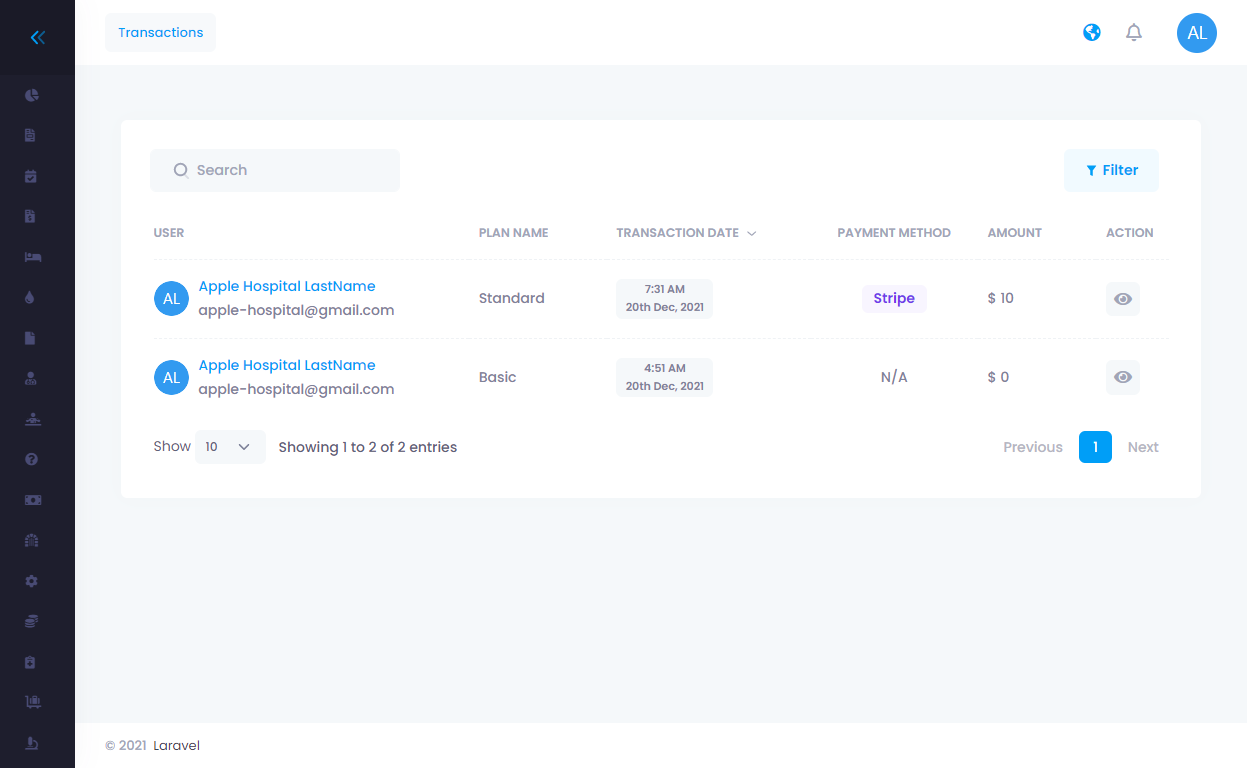Screen dimensions: 1247x768
Task: Select the blood drop sidebar icon
Action: (x=32, y=297)
